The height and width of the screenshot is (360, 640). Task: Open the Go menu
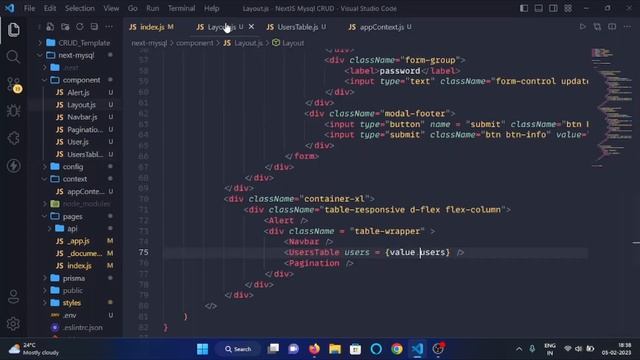coord(133,8)
